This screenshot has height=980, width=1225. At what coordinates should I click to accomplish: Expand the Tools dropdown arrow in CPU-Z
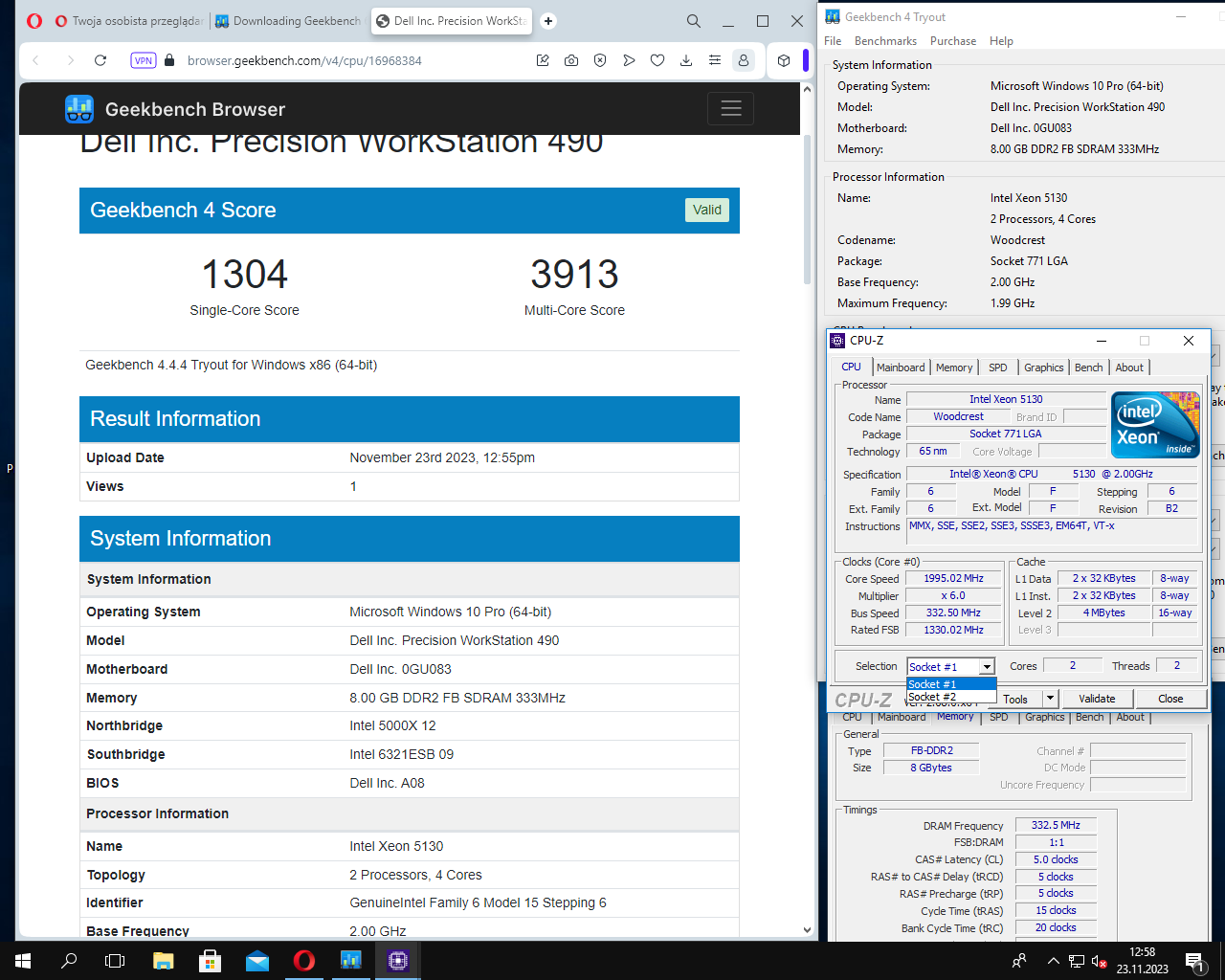pos(1050,699)
